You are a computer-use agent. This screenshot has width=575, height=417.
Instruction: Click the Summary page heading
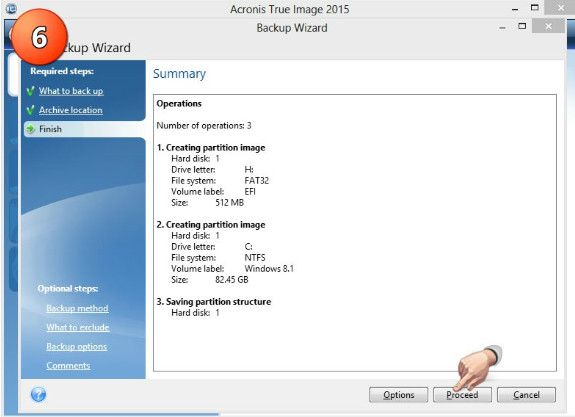179,74
